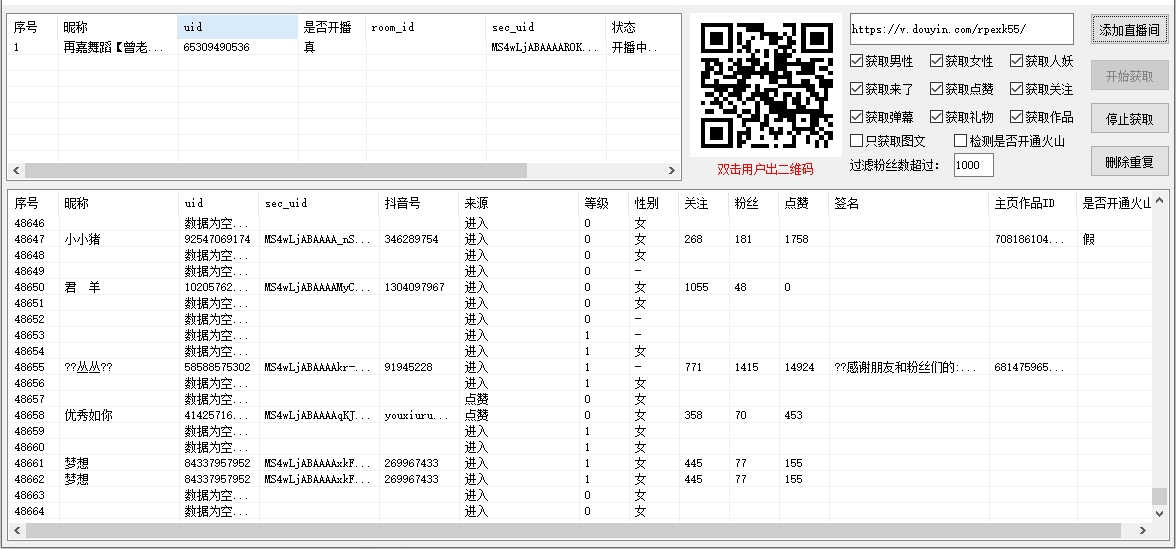Click the 删除重复 button
Image resolution: width=1176 pixels, height=549 pixels.
tap(1129, 162)
